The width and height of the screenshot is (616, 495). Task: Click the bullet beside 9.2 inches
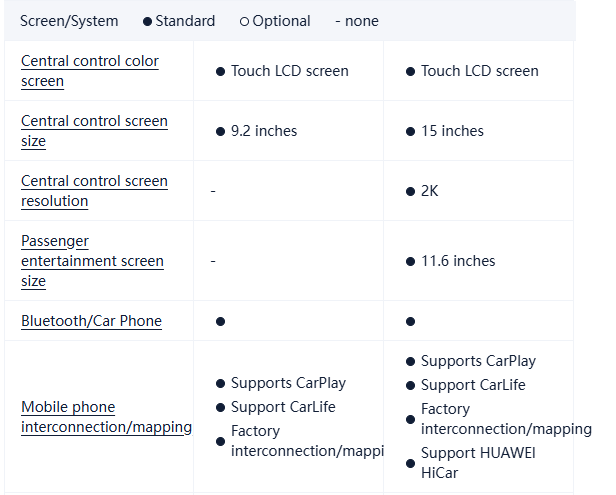click(220, 131)
